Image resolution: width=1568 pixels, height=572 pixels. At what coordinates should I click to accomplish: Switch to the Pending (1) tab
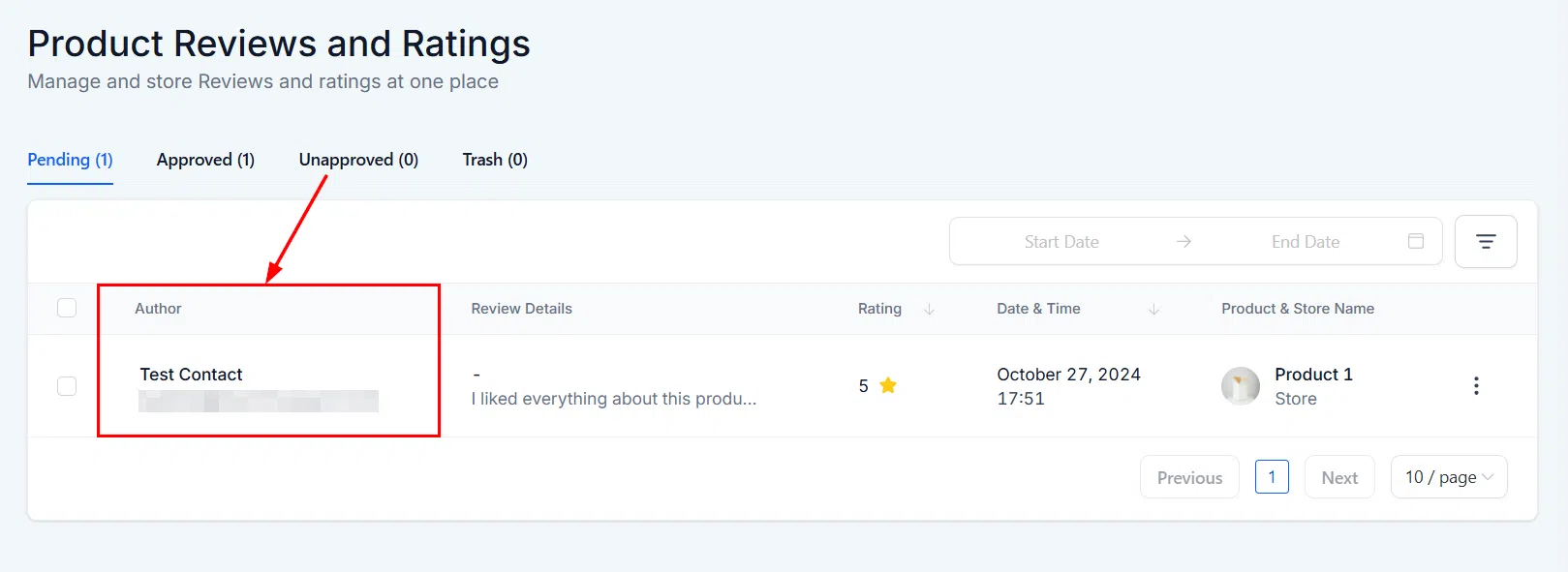(x=70, y=160)
